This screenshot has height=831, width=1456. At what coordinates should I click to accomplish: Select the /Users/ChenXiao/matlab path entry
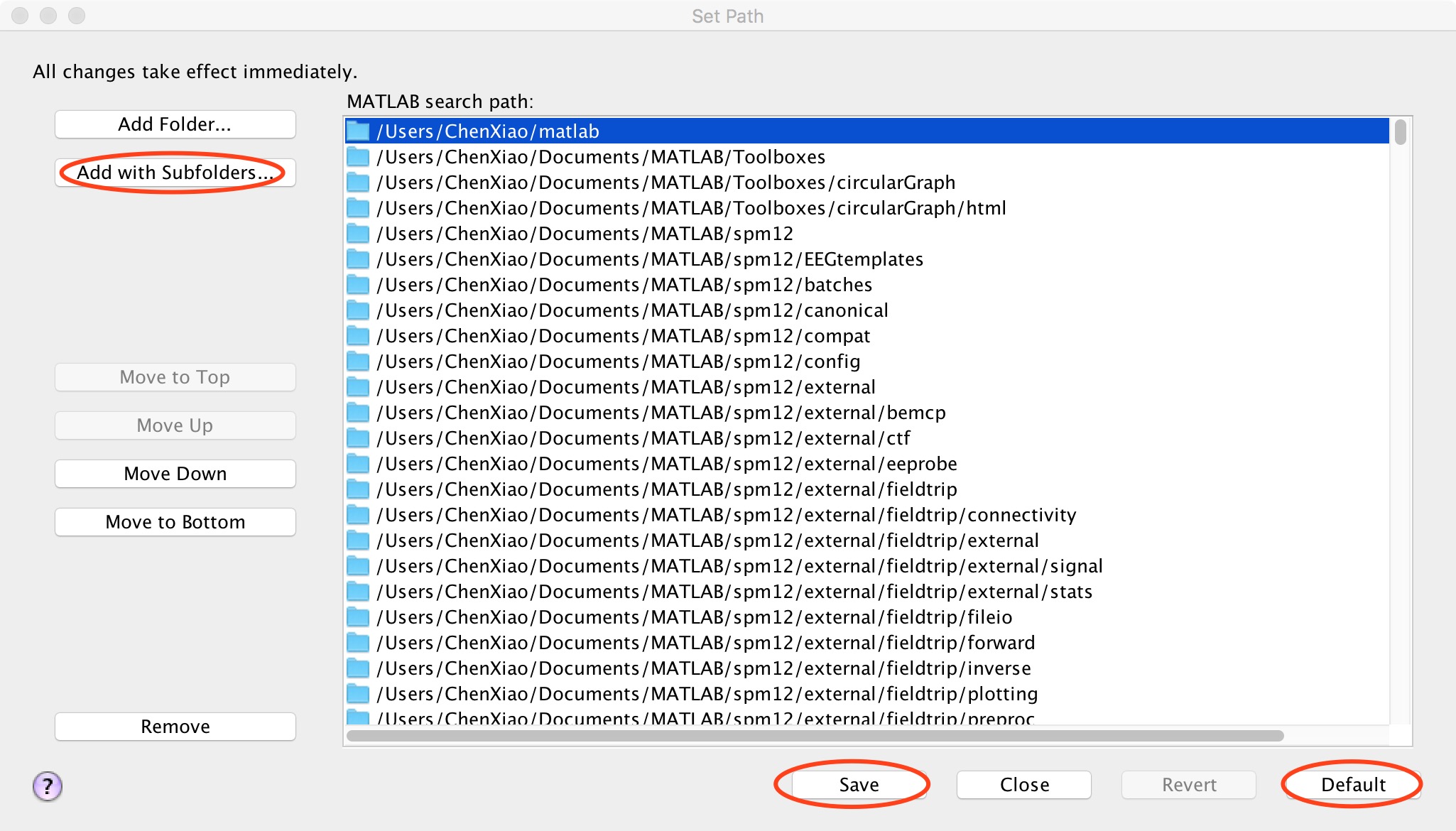click(x=866, y=131)
